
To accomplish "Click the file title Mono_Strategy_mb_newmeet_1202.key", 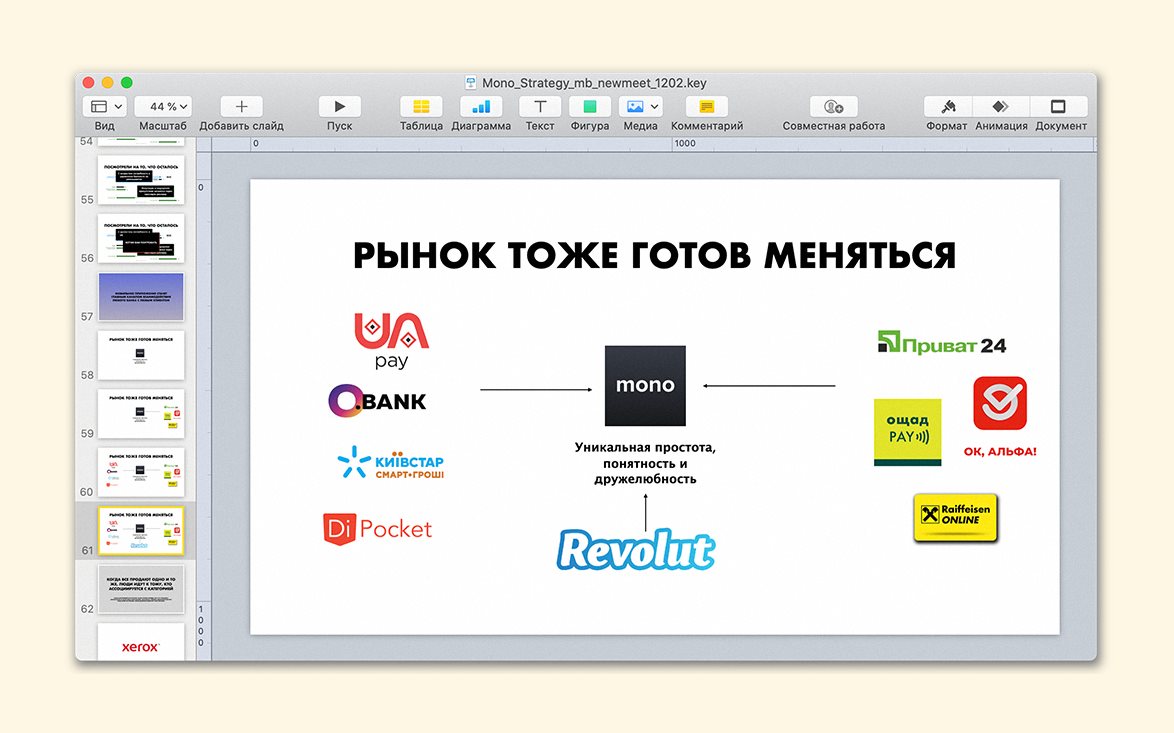I will [x=594, y=83].
